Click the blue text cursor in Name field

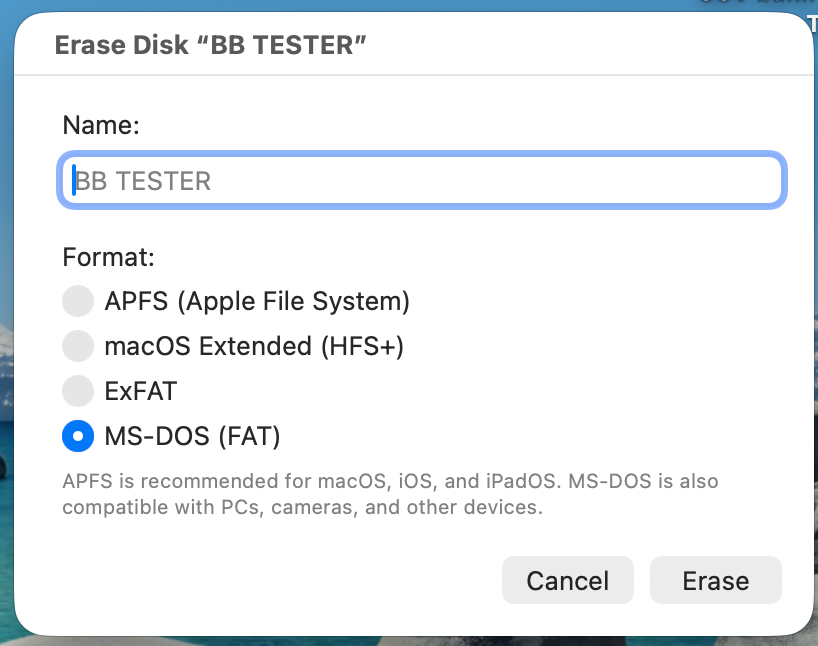[x=74, y=181]
